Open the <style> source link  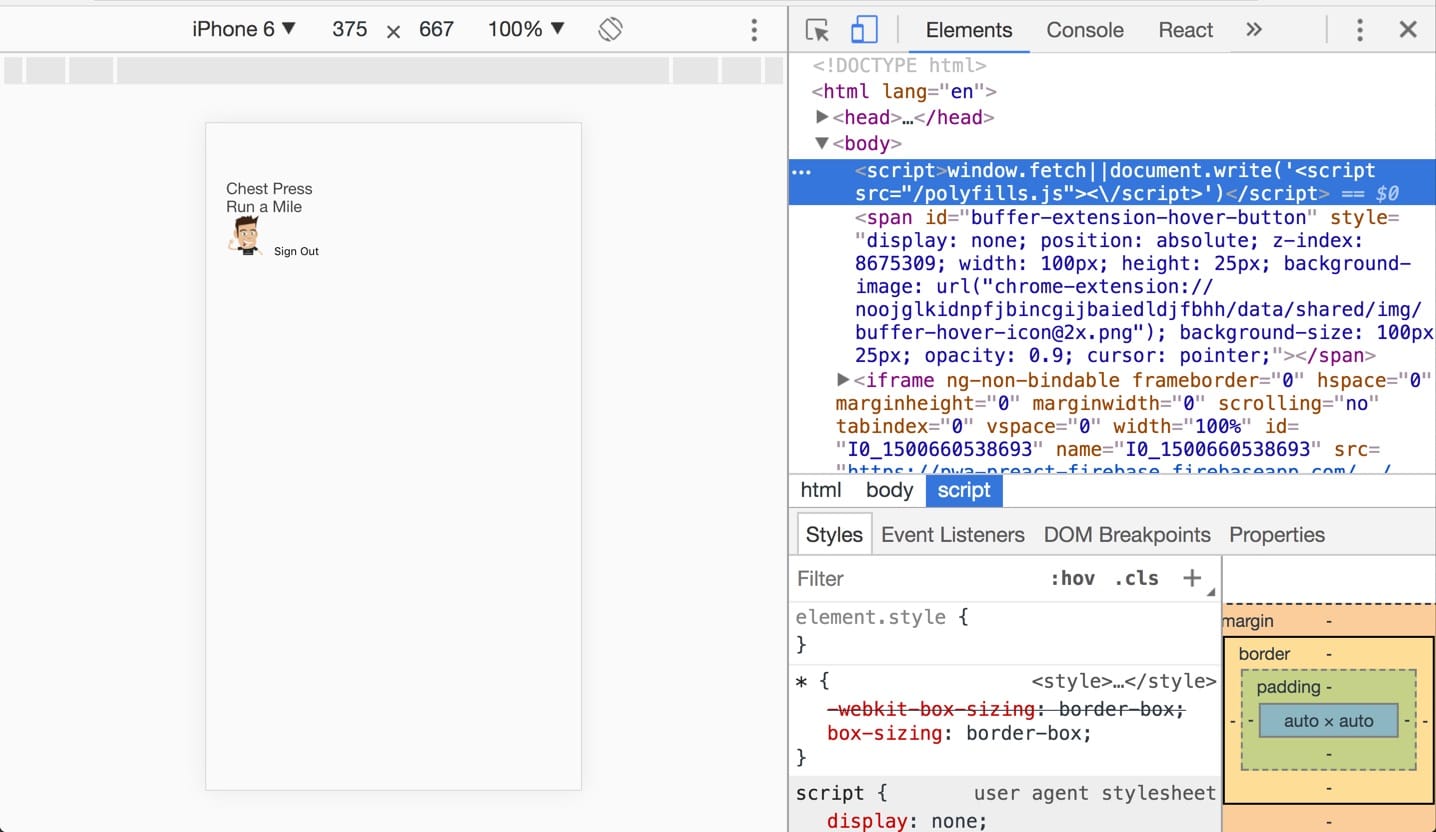point(1123,682)
